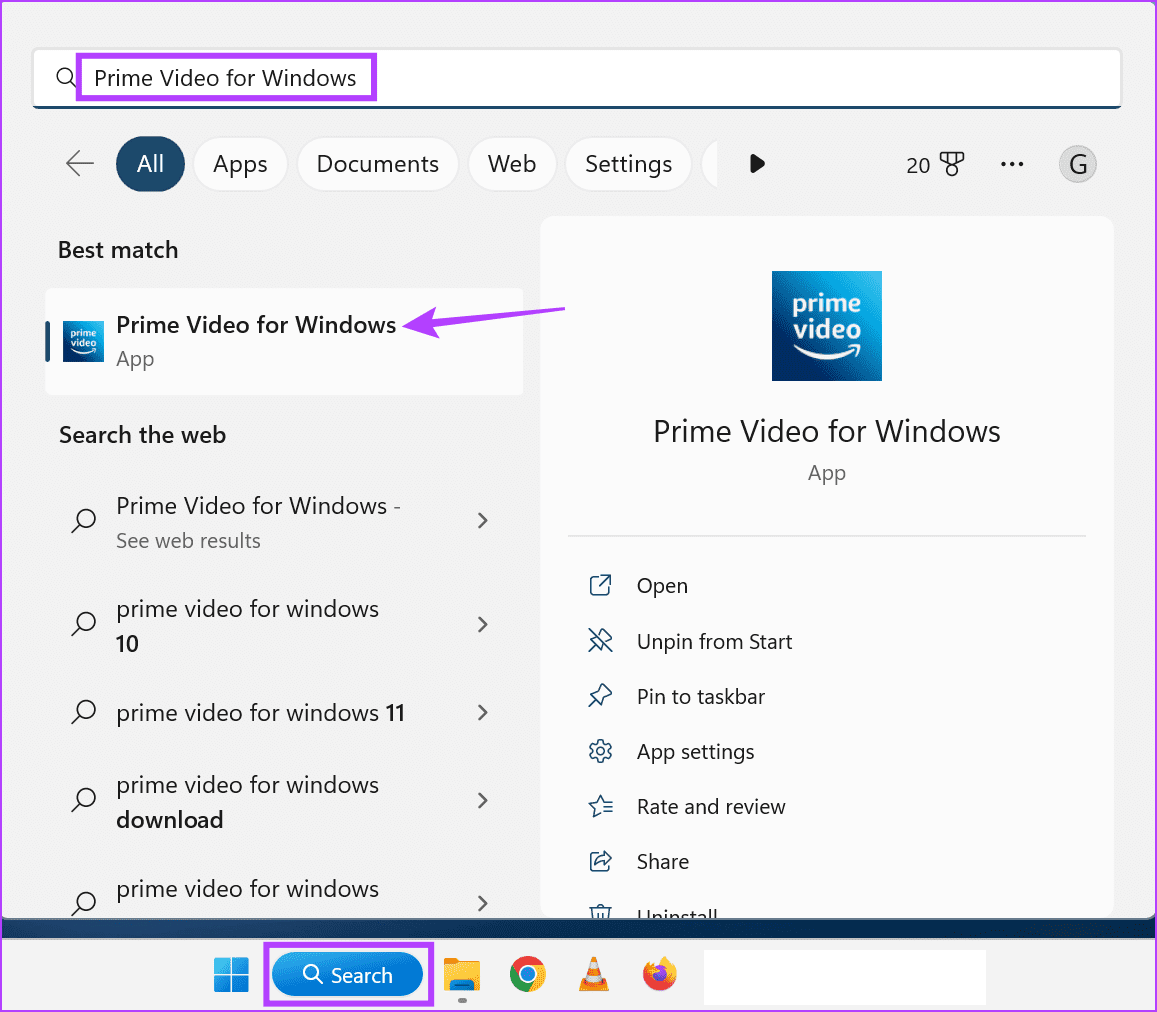This screenshot has width=1157, height=1012.
Task: Choose Pin to taskbar
Action: click(x=701, y=697)
